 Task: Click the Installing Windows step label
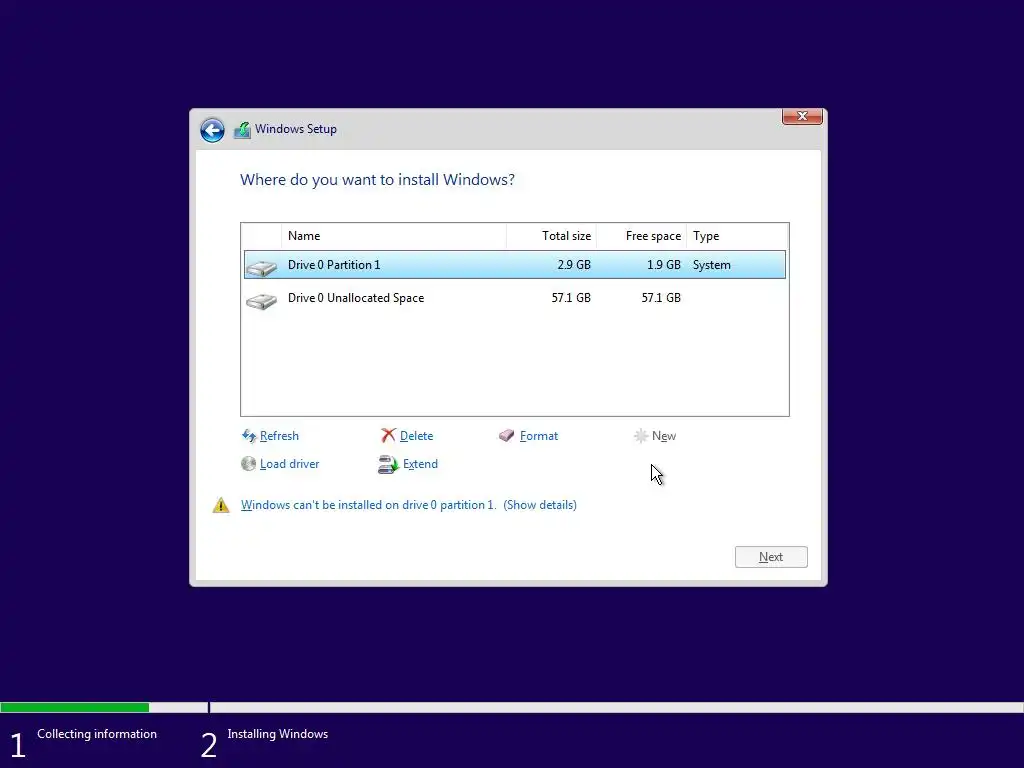pos(278,734)
